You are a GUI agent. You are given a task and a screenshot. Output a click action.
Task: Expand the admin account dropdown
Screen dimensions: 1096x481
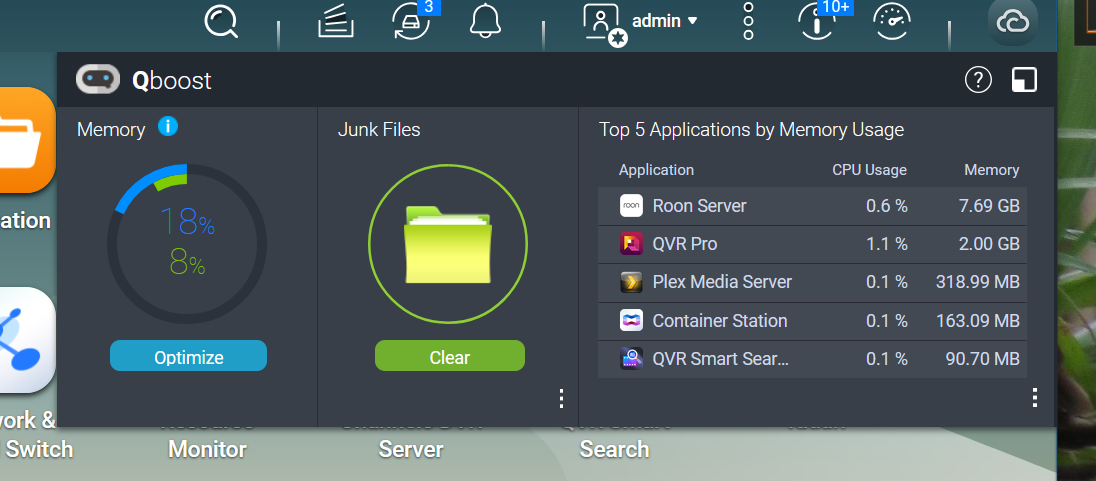click(x=664, y=21)
